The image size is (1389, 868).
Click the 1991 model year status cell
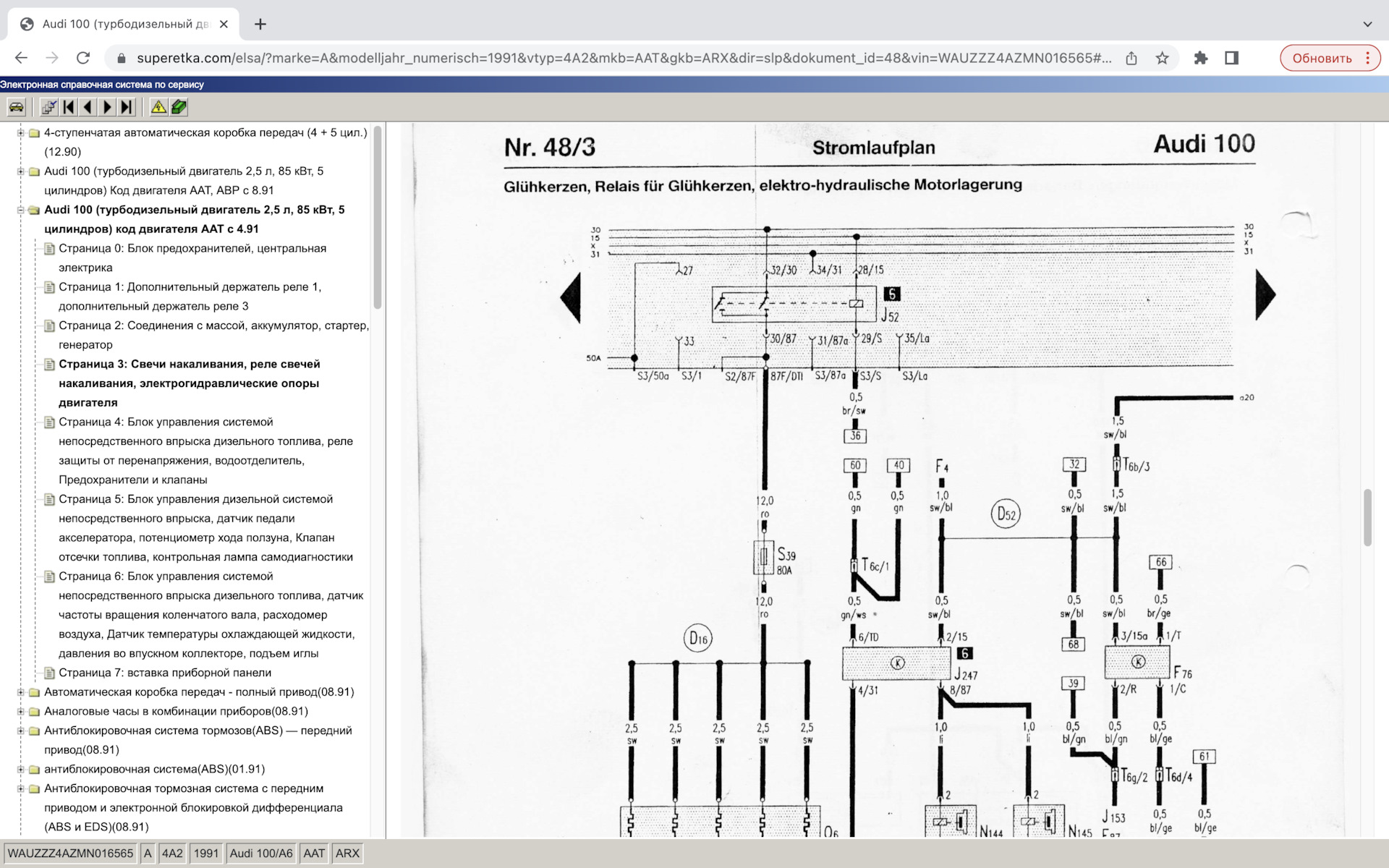coord(206,854)
